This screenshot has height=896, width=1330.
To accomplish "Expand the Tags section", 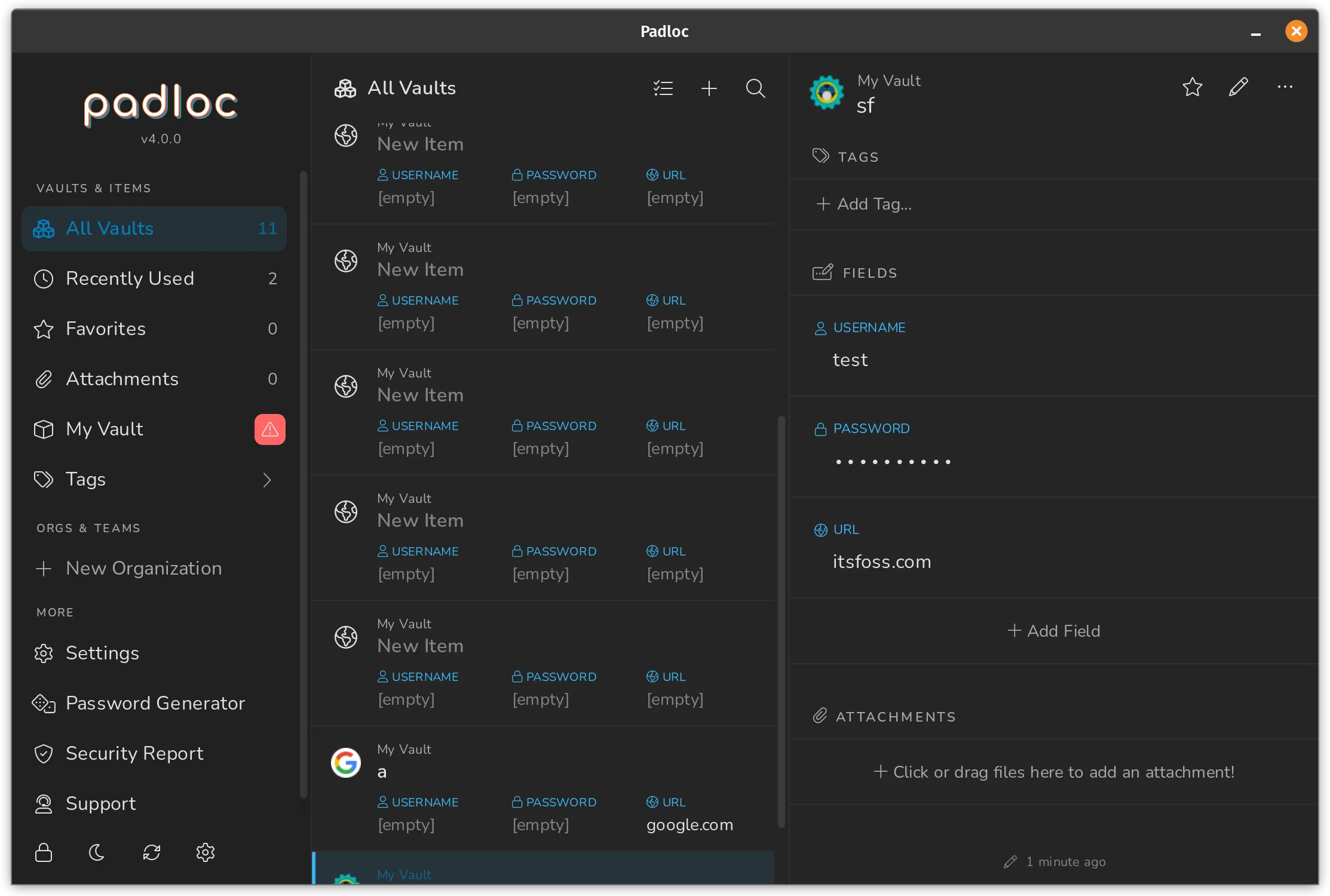I will 266,480.
